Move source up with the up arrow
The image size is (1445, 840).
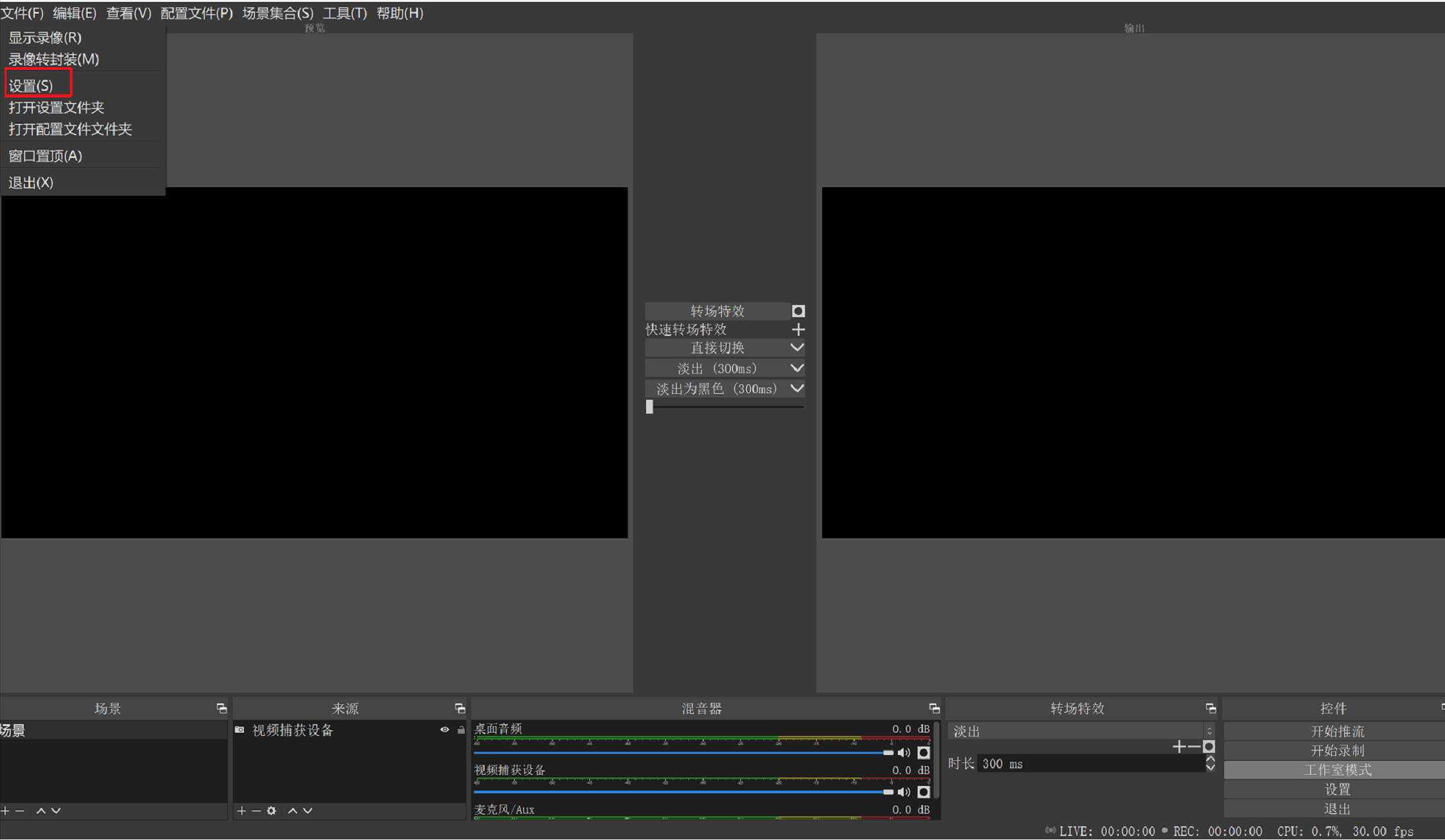(293, 810)
